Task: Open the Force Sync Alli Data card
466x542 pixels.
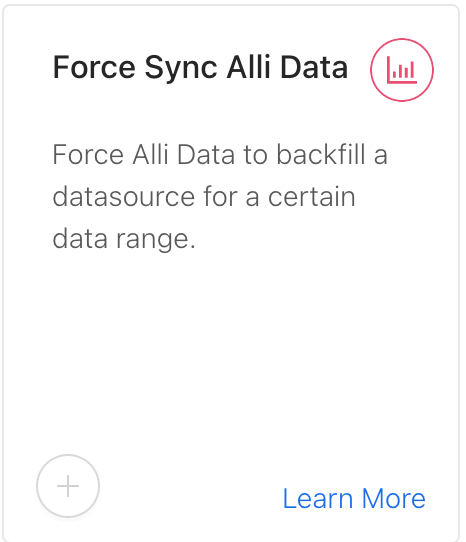Action: [231, 273]
